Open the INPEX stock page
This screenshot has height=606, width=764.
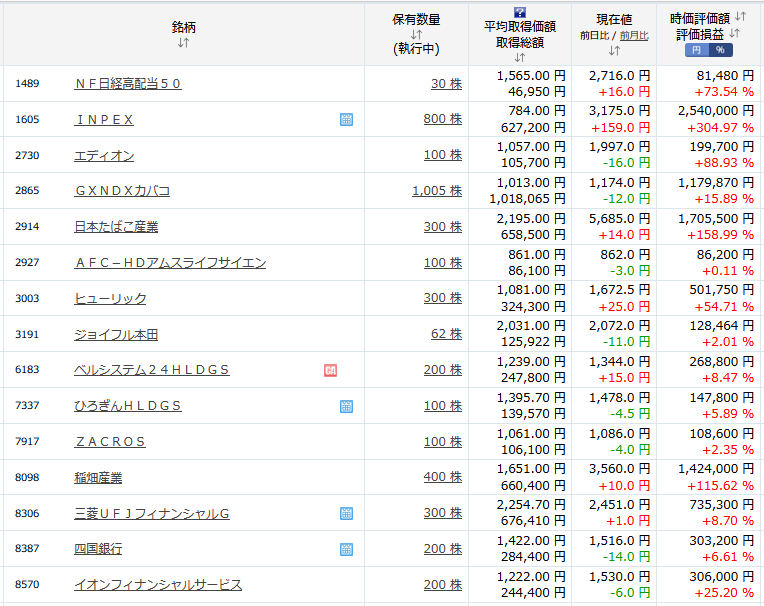pos(104,120)
